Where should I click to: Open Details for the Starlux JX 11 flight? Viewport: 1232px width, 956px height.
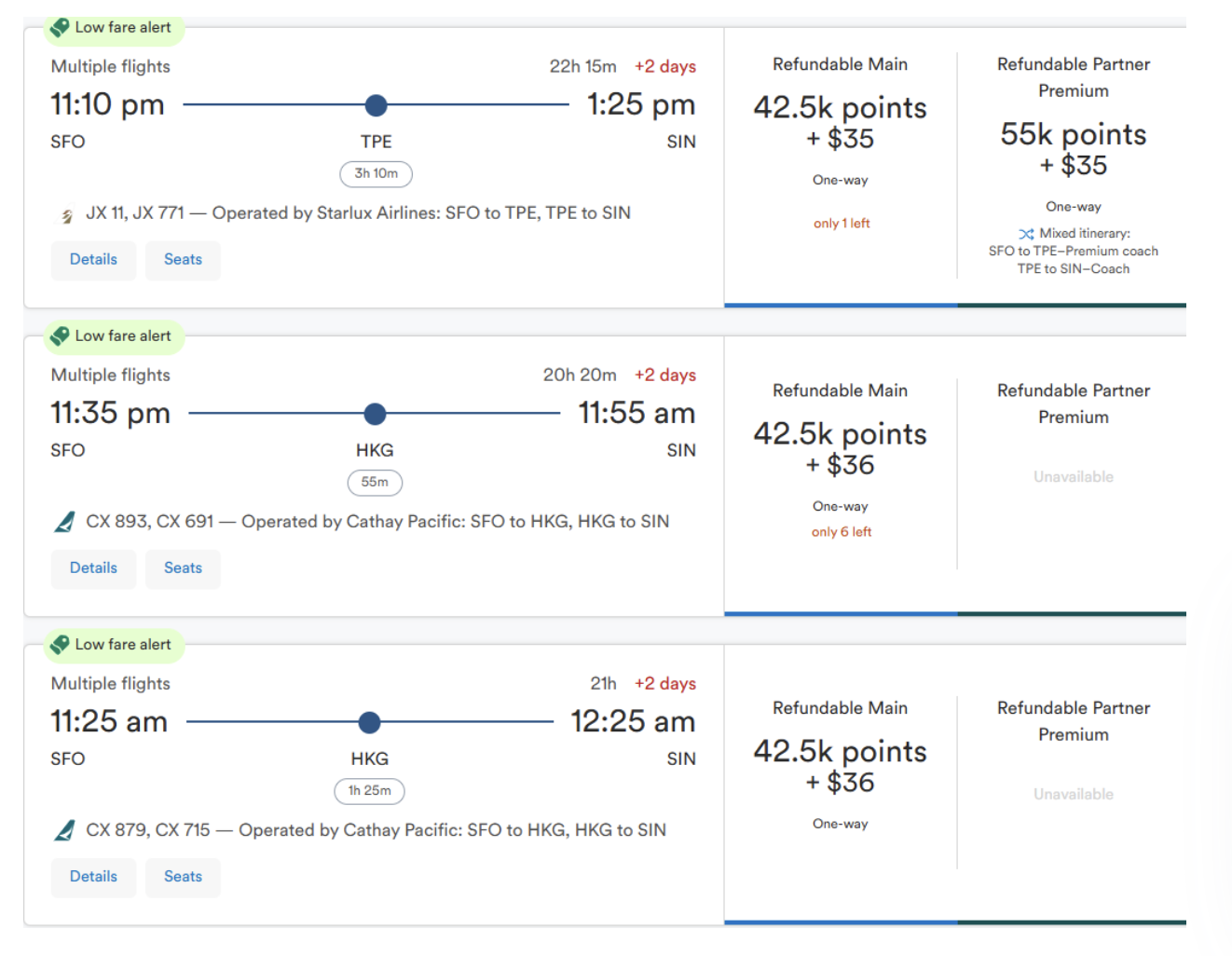pos(93,260)
